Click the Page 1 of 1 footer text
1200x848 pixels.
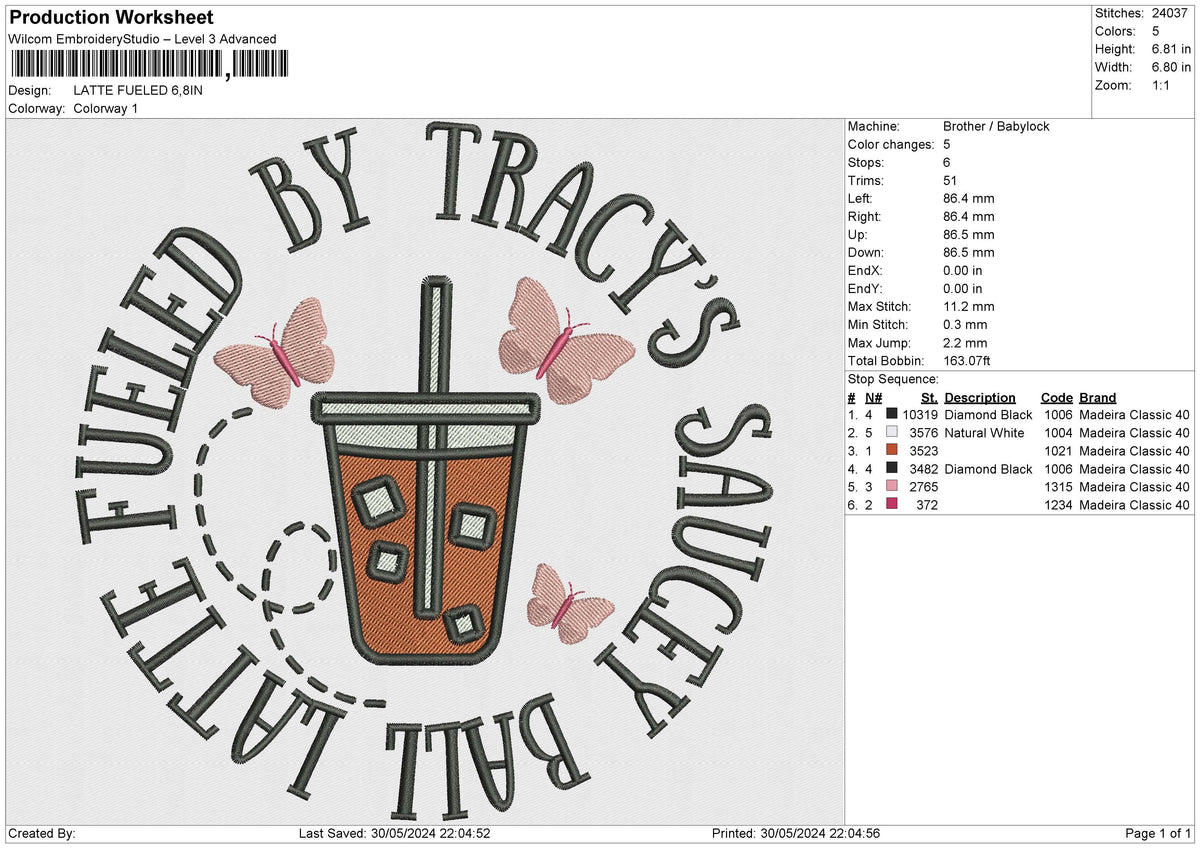[1159, 833]
